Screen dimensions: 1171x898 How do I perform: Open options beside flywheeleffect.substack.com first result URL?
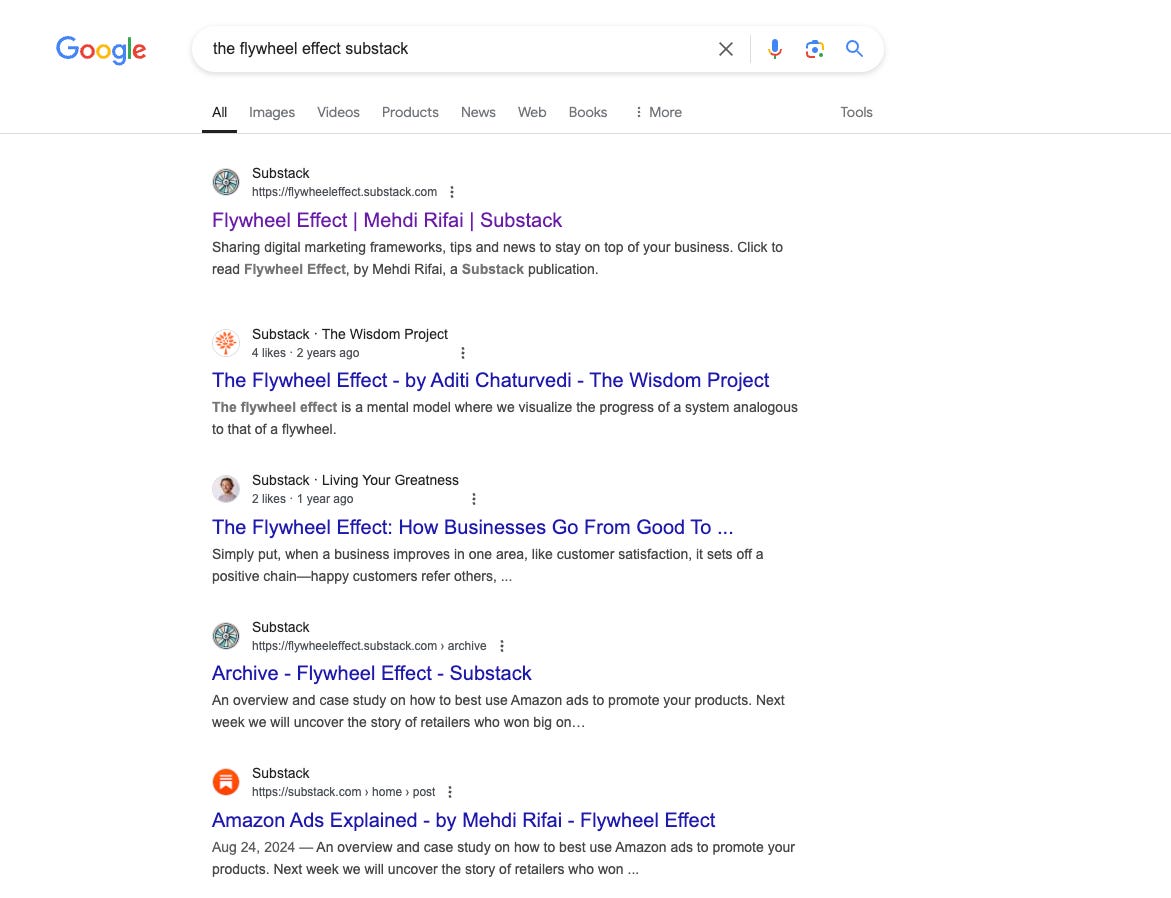pos(452,192)
